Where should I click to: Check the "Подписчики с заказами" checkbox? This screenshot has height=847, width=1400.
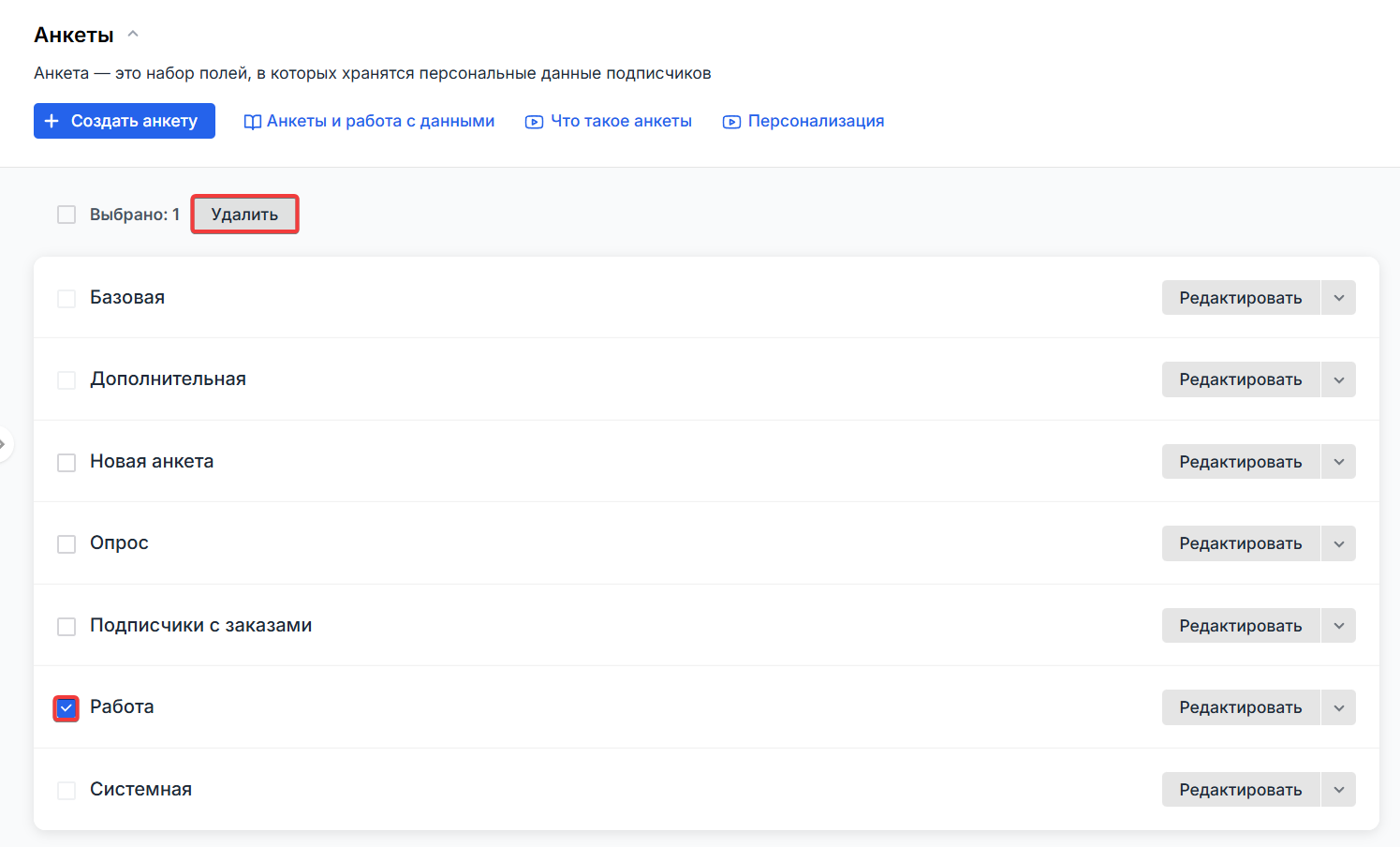click(x=66, y=625)
